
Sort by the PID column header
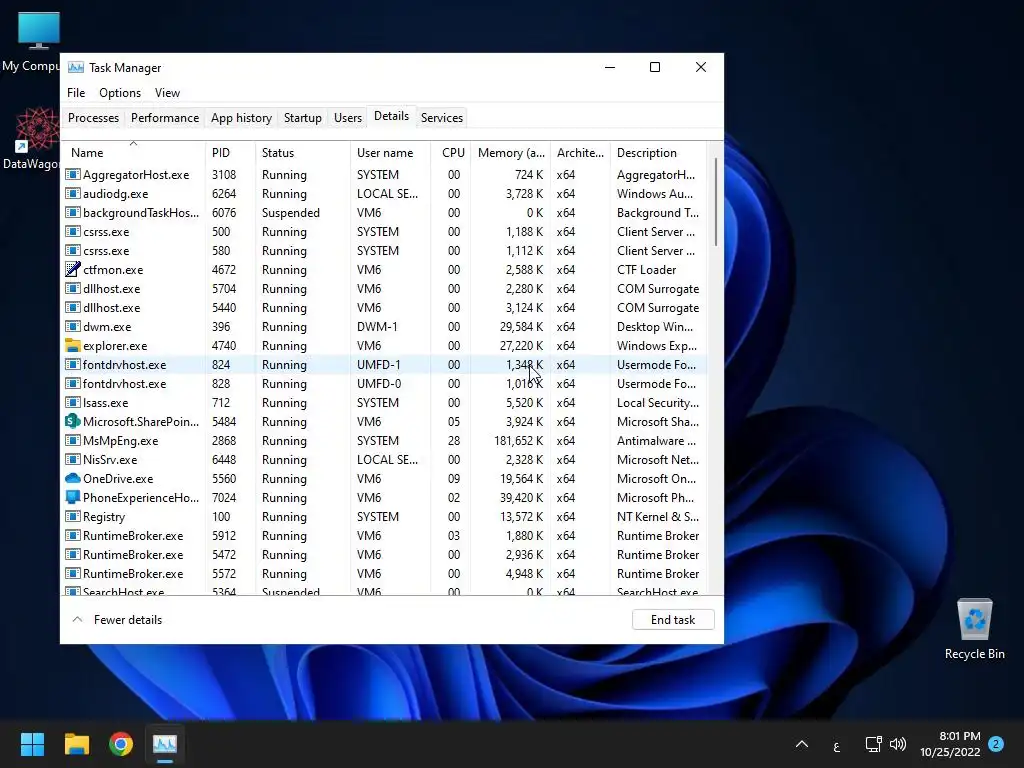230,152
